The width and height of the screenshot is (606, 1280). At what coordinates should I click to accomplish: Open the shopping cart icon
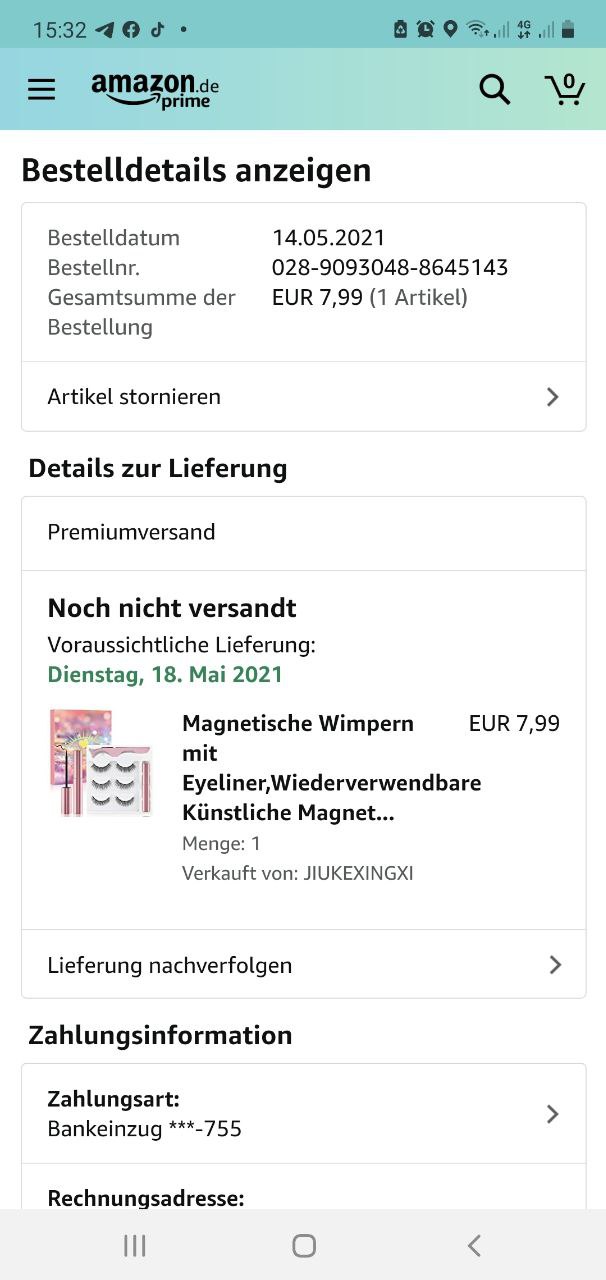(x=565, y=89)
